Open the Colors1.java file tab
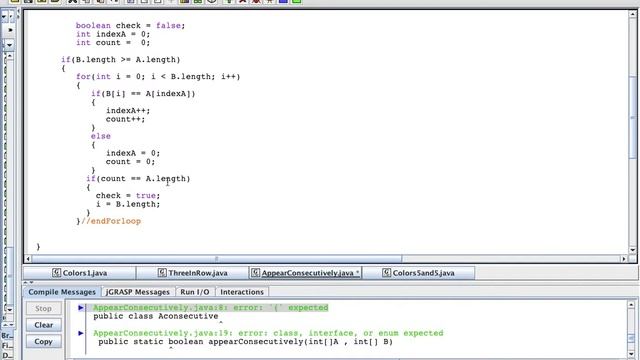This screenshot has height=360, width=640. [80, 273]
